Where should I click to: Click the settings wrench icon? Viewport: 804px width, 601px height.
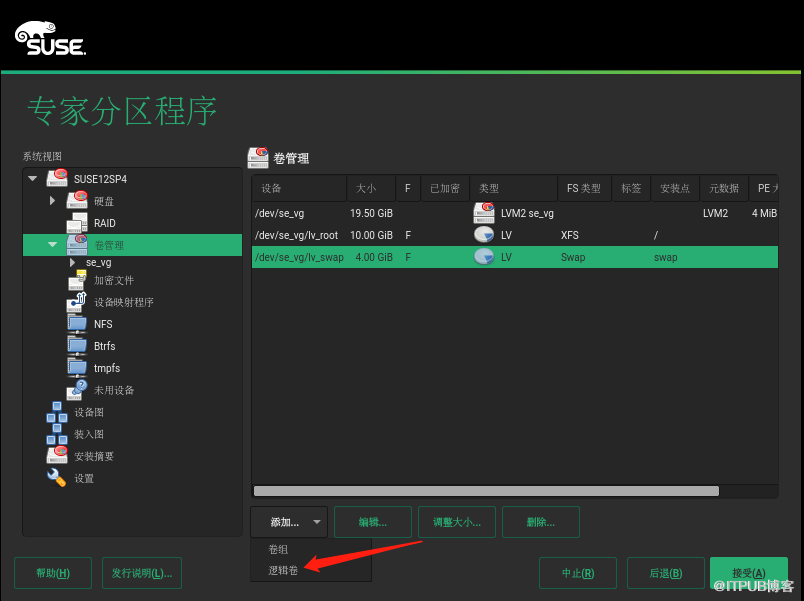tap(56, 477)
